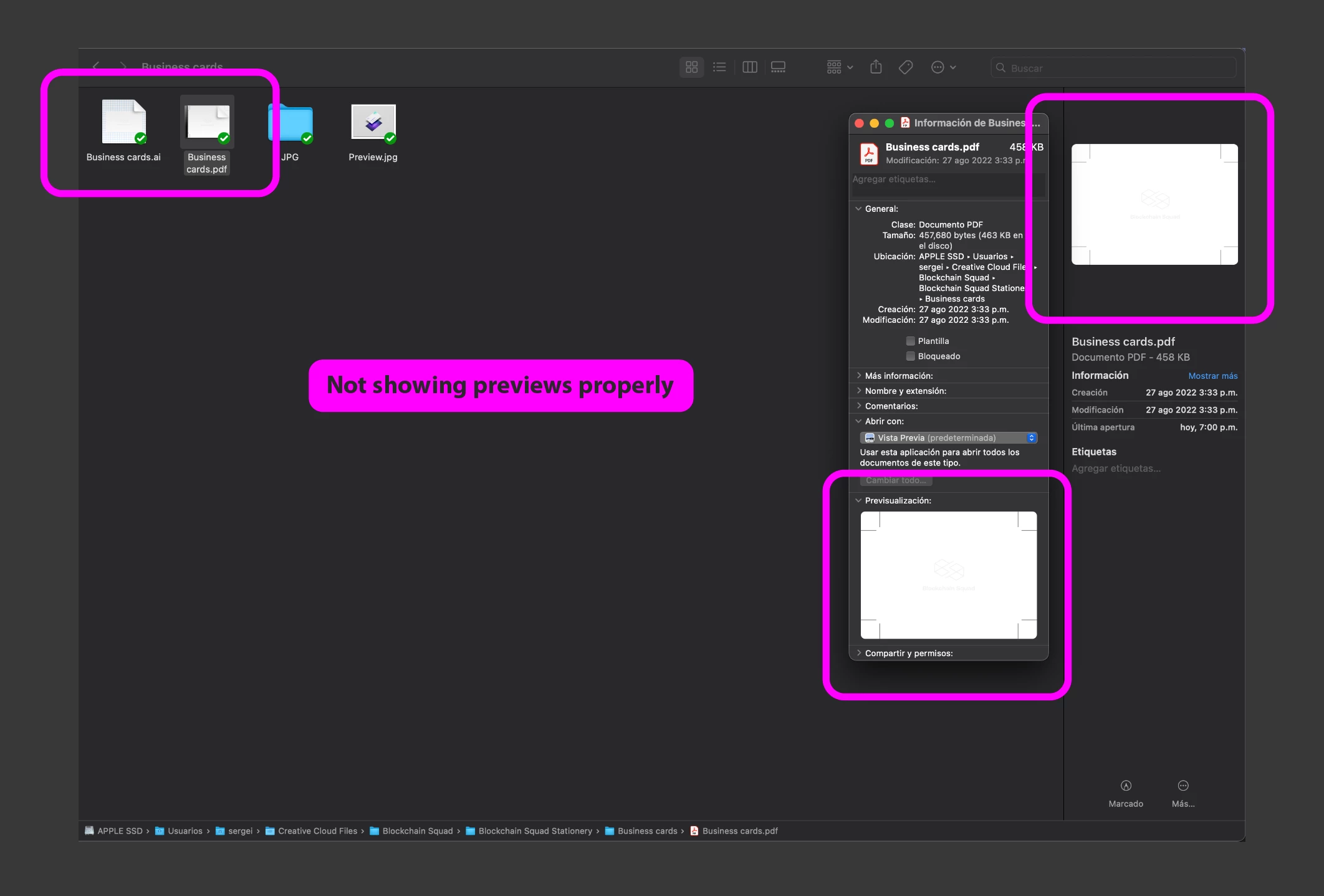
Task: Click Blockchain Squad in path bar
Action: pyautogui.click(x=417, y=831)
